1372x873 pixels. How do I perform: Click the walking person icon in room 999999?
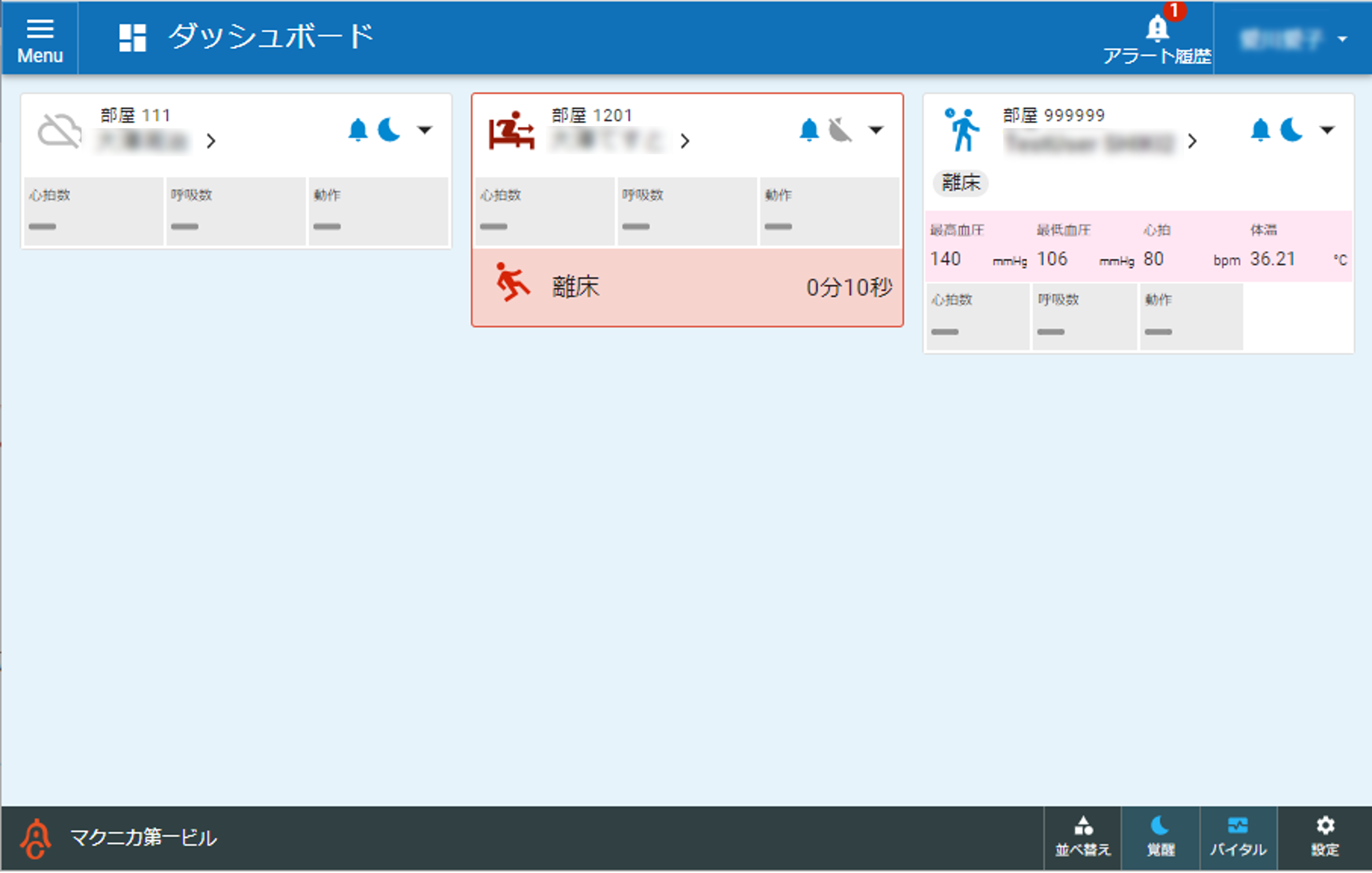click(x=962, y=130)
